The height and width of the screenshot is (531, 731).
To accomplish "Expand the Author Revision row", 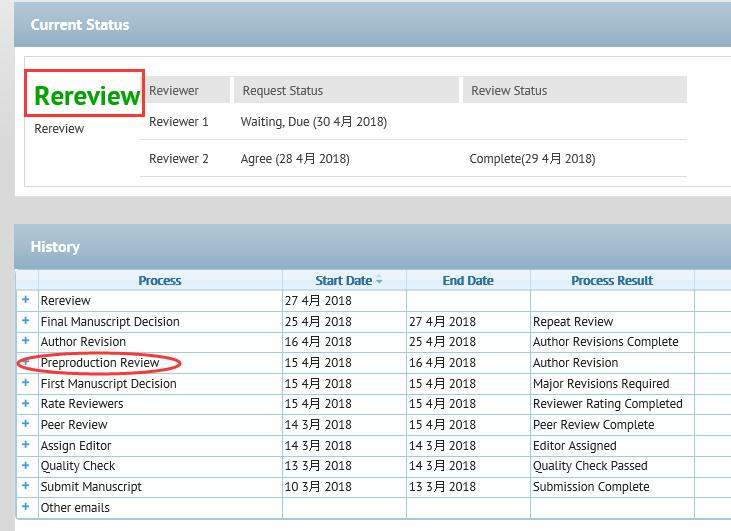I will (26, 342).
